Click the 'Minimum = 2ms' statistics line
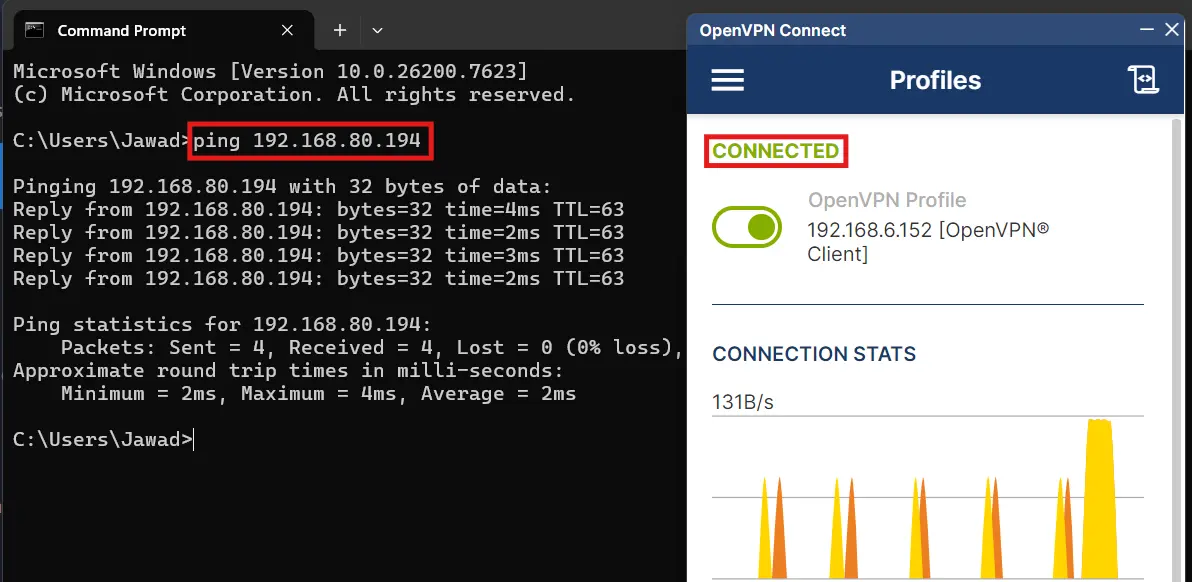Image resolution: width=1192 pixels, height=582 pixels. (x=319, y=394)
